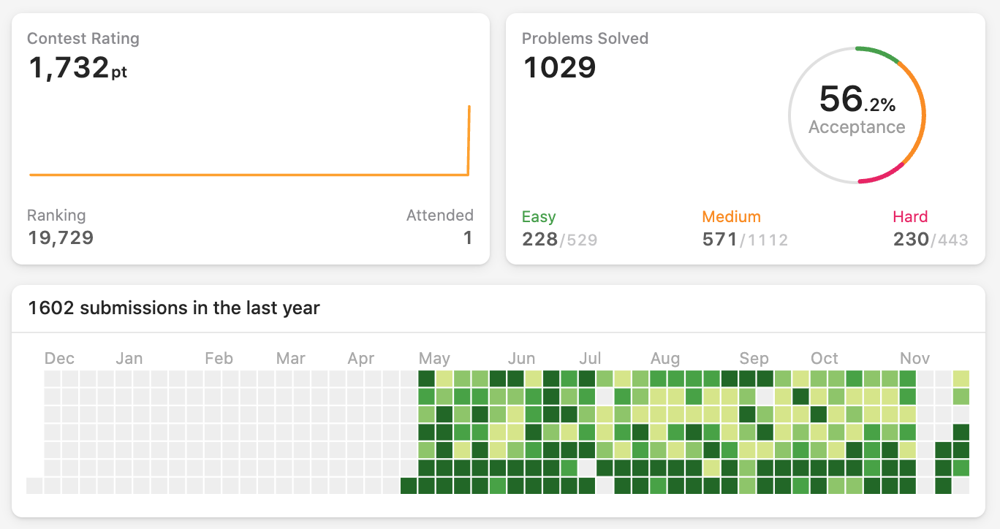Select the Medium difficulty label
This screenshot has height=529, width=1000.
[x=731, y=217]
